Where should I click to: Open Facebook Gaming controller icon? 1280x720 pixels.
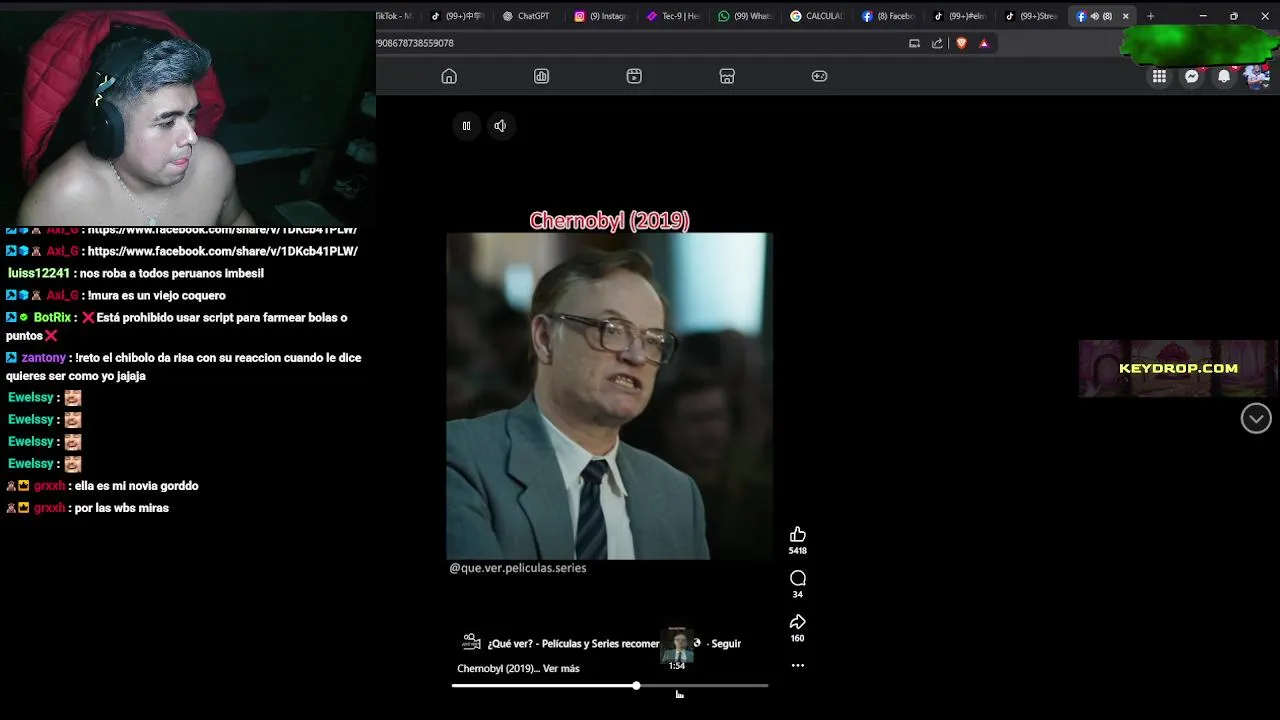(819, 76)
